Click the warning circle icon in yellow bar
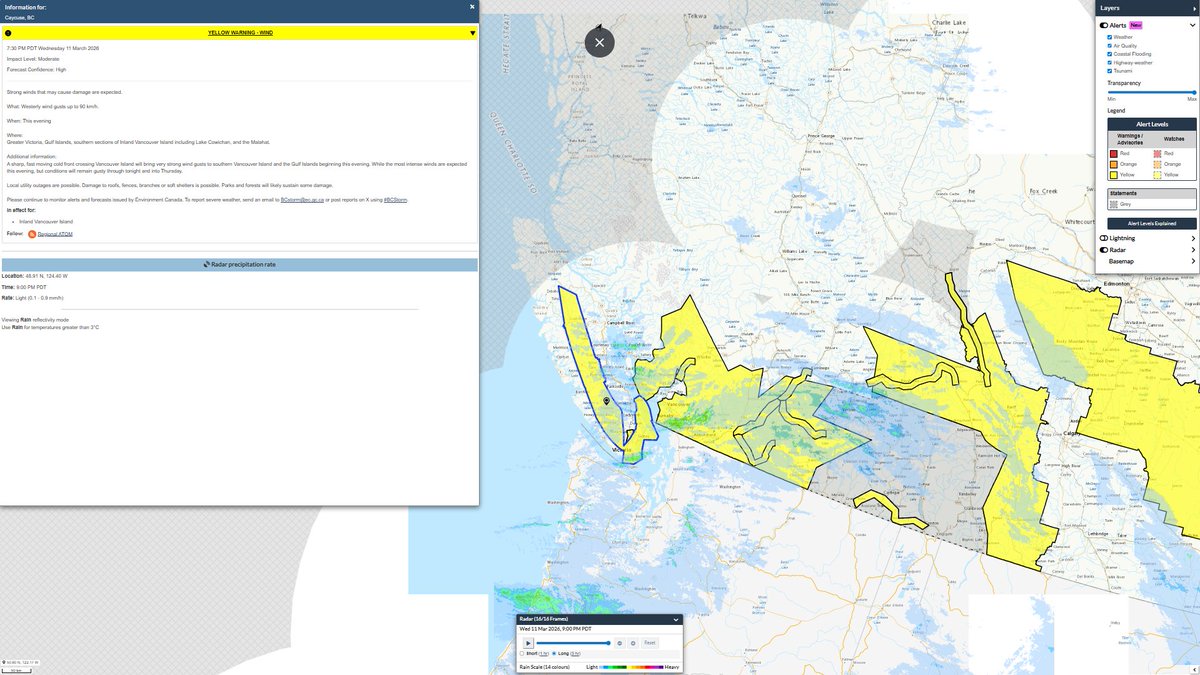This screenshot has height=675, width=1200. point(8,32)
